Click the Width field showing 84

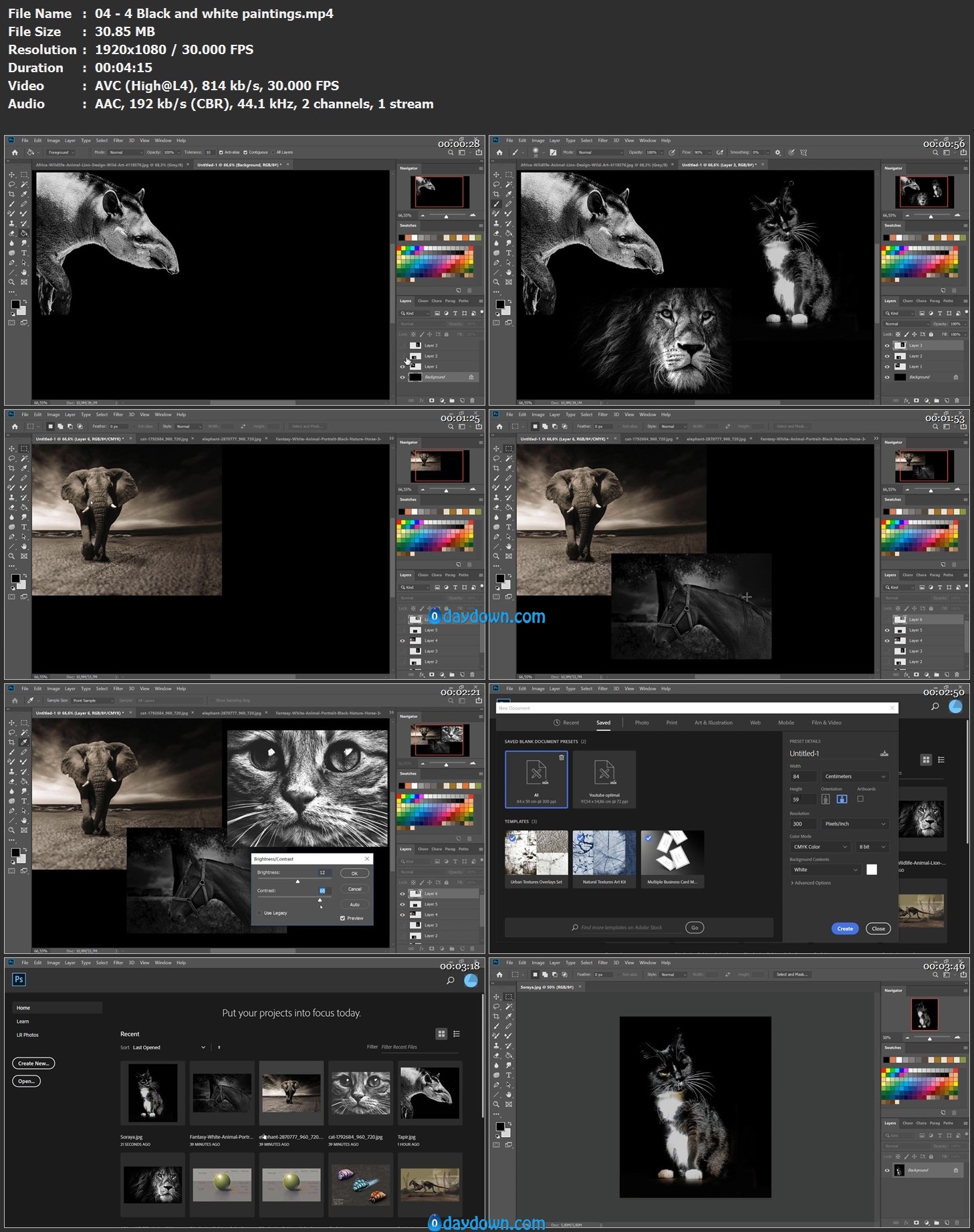803,776
